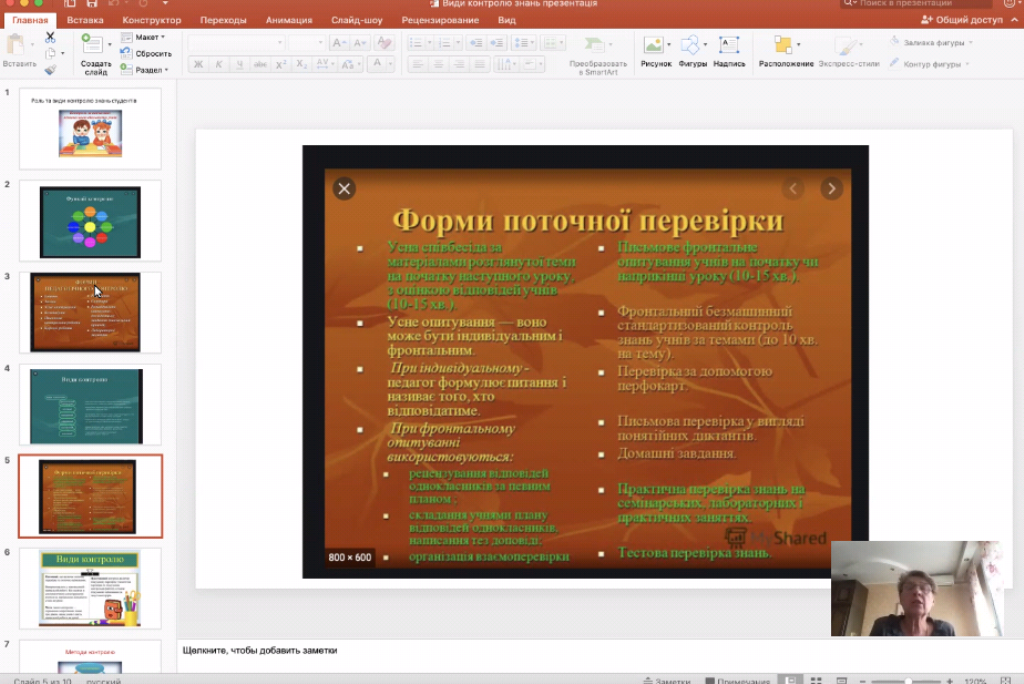Viewport: 1024px width, 684px height.
Task: Open the Анимация tab
Action: tap(289, 20)
